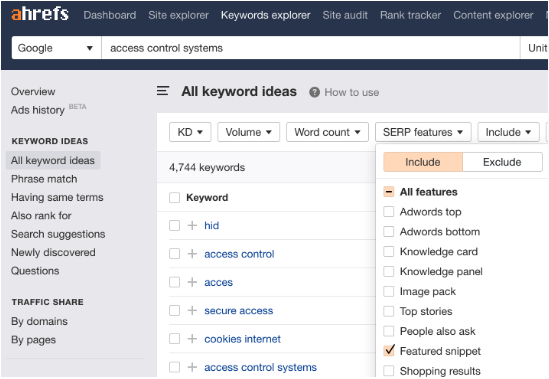Check the select-all Keyword header checkbox
Viewport: 549px width, 379px height.
pyautogui.click(x=174, y=198)
